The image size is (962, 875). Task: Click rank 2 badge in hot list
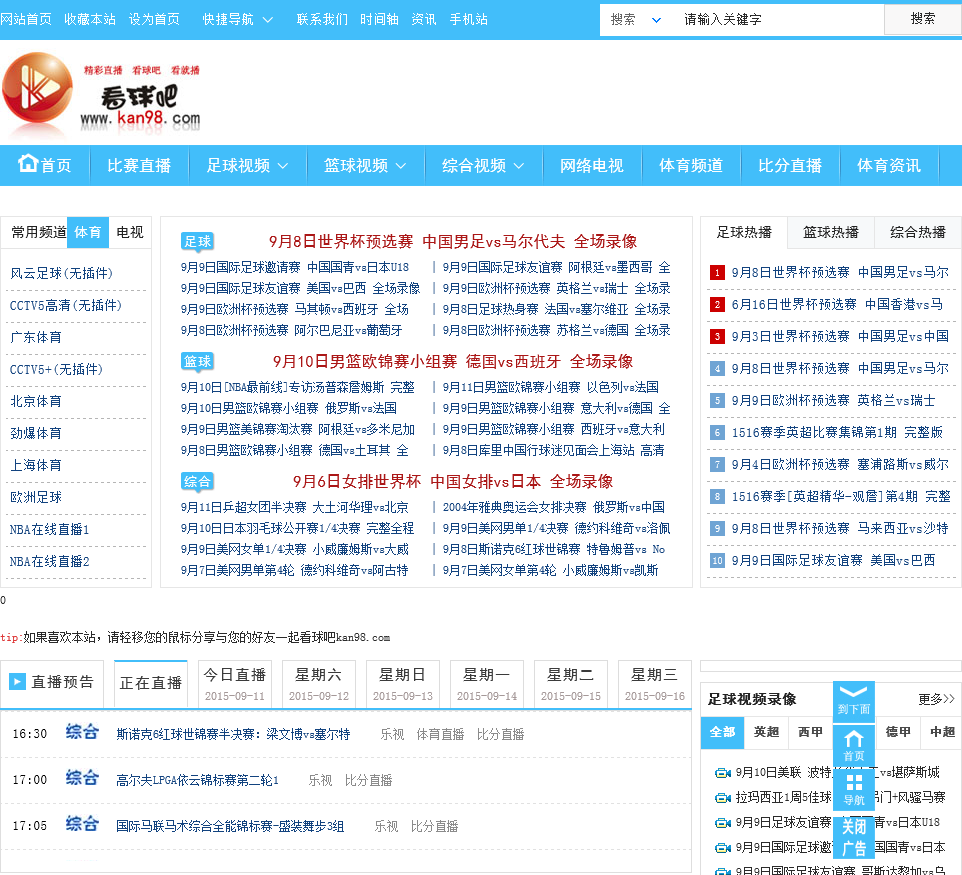tap(717, 304)
